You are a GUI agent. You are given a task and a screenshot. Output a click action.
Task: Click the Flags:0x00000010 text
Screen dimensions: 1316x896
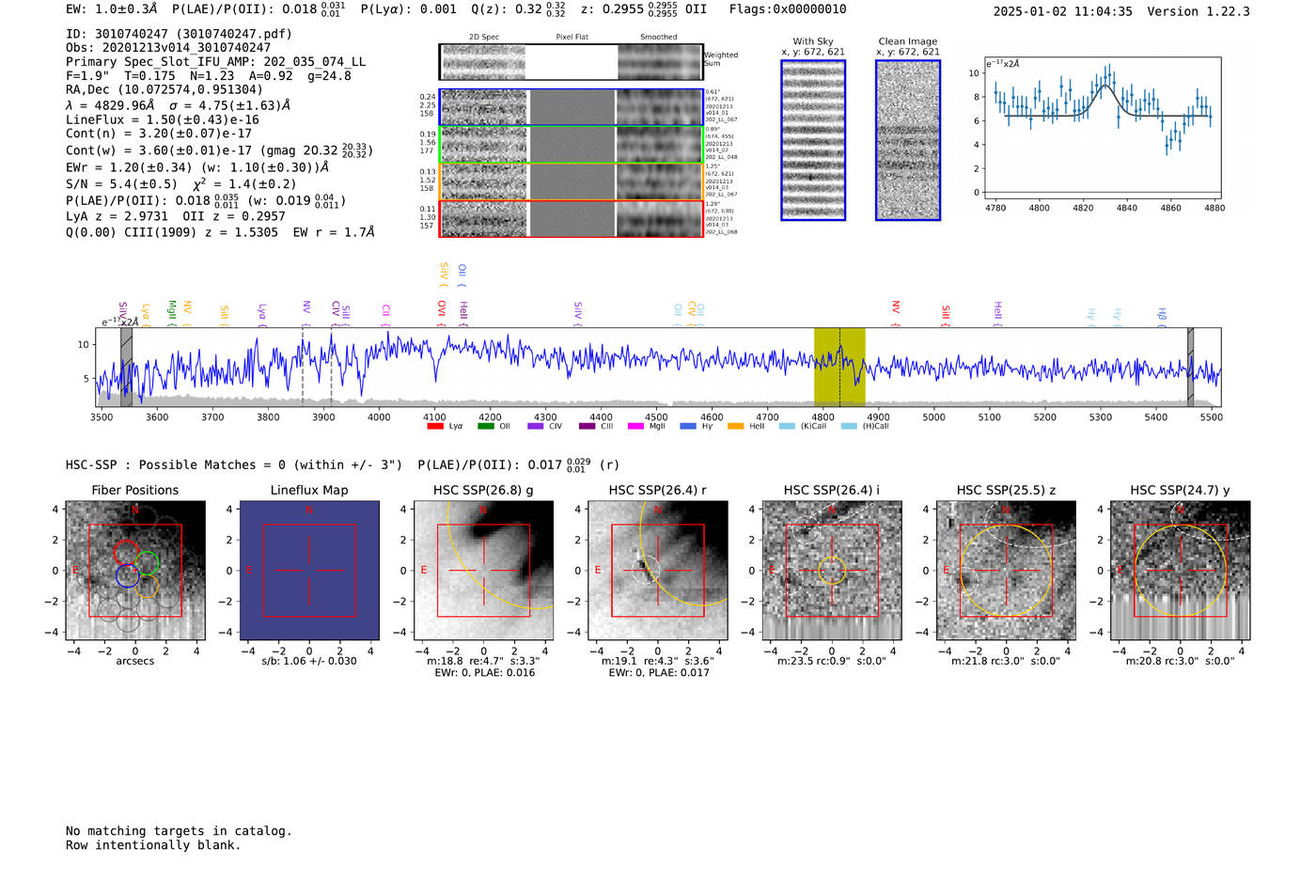pyautogui.click(x=788, y=9)
